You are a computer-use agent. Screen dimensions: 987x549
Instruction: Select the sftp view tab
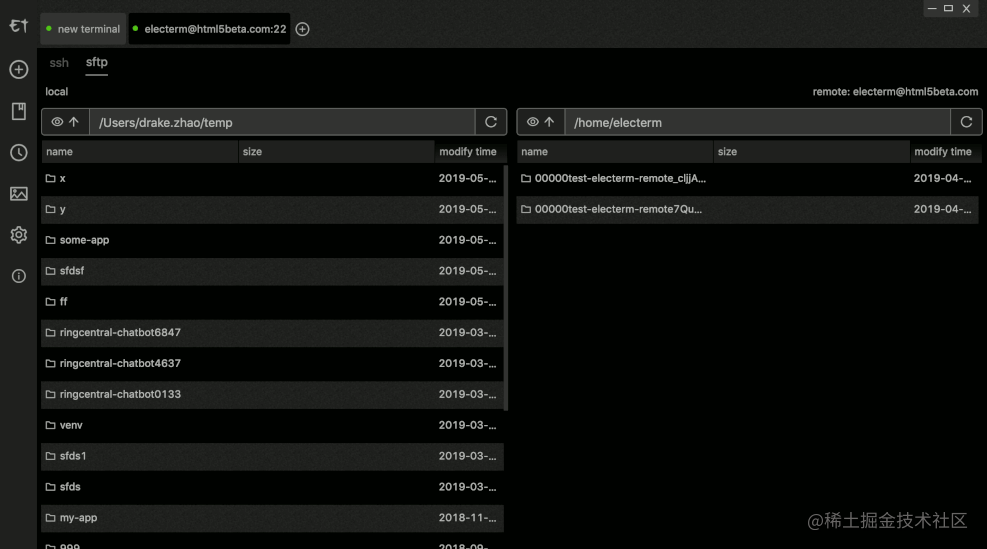pos(96,62)
